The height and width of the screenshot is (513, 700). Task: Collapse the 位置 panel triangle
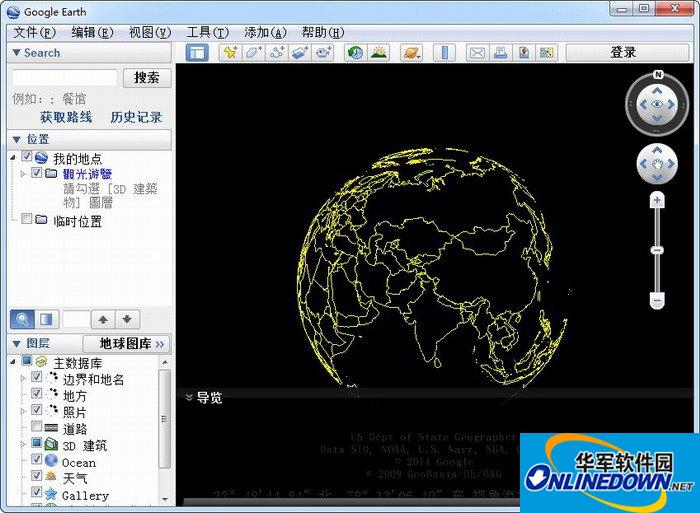pos(17,139)
